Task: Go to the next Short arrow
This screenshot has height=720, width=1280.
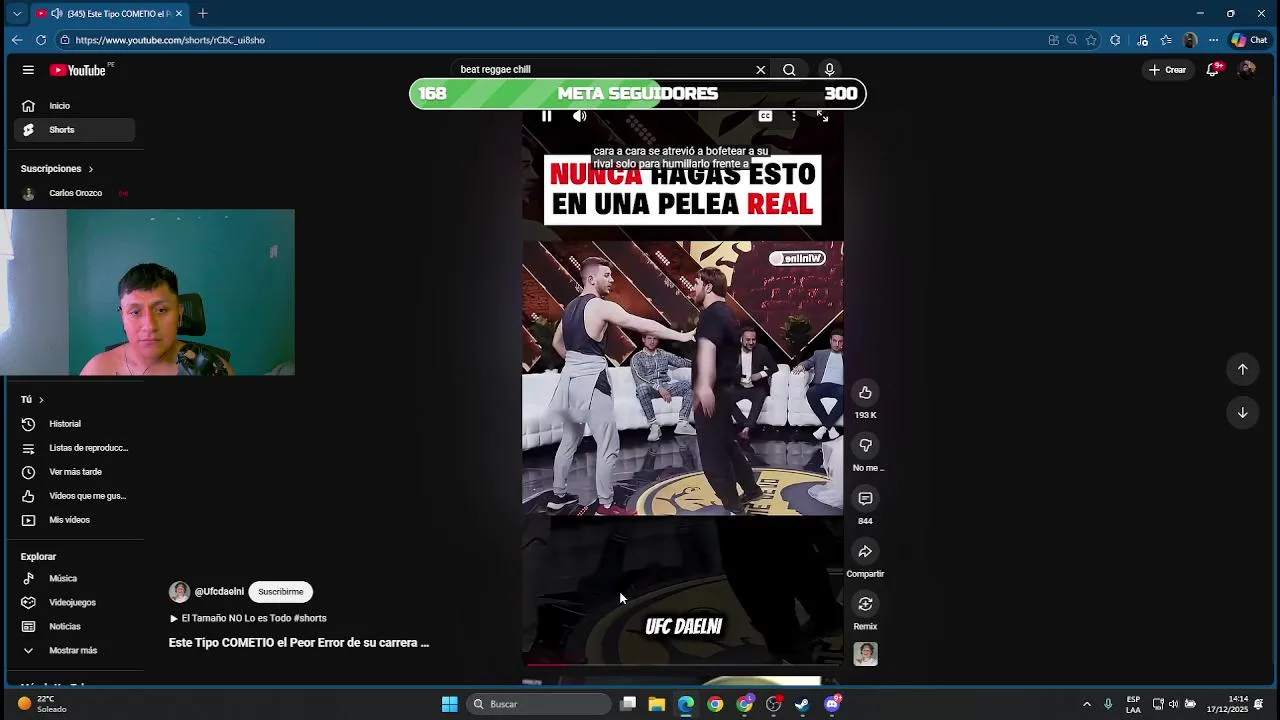Action: click(x=1242, y=412)
